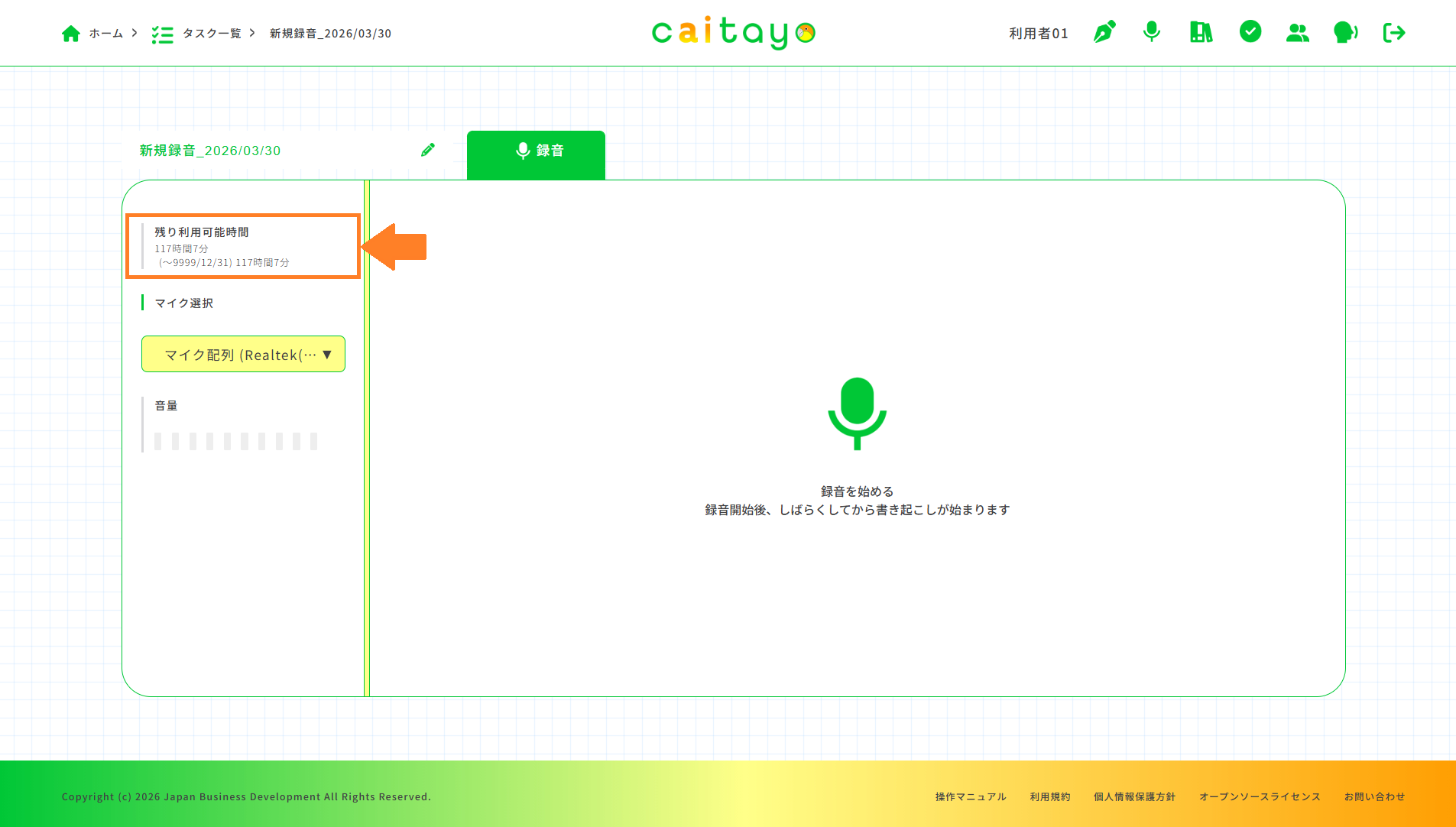Click the green check-circle icon in the header
This screenshot has height=827, width=1456.
point(1250,32)
